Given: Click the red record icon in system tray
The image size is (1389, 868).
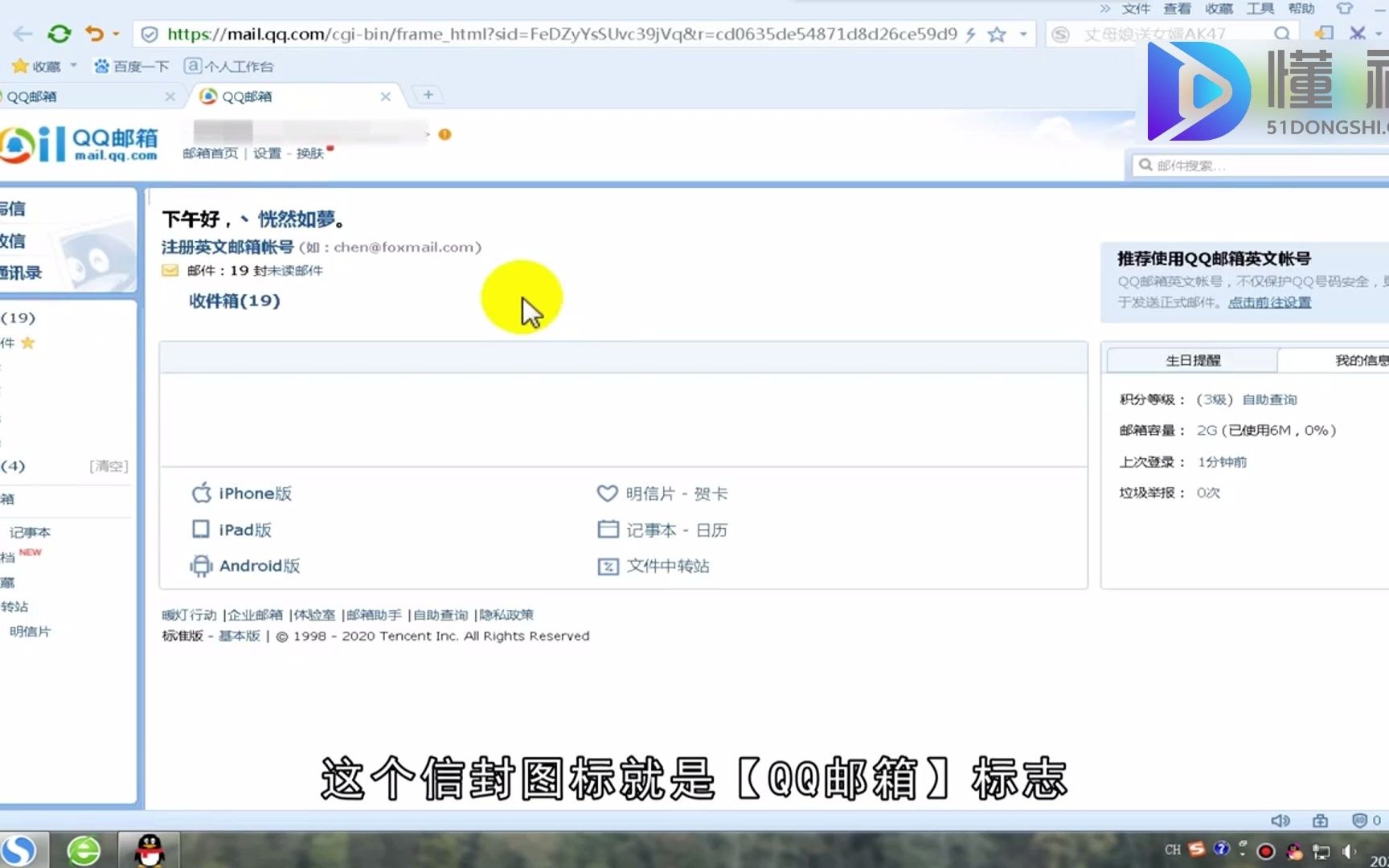Looking at the screenshot, I should pos(1266,851).
